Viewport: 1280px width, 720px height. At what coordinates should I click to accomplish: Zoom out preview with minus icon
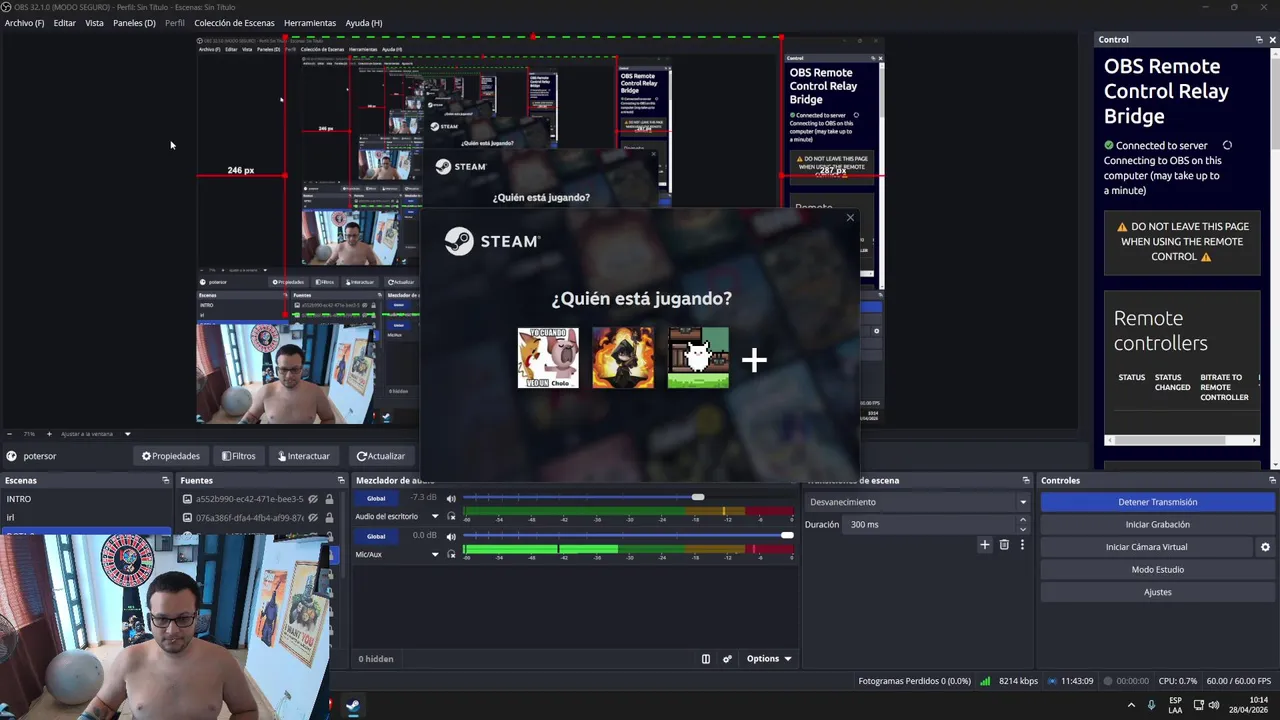coord(10,434)
